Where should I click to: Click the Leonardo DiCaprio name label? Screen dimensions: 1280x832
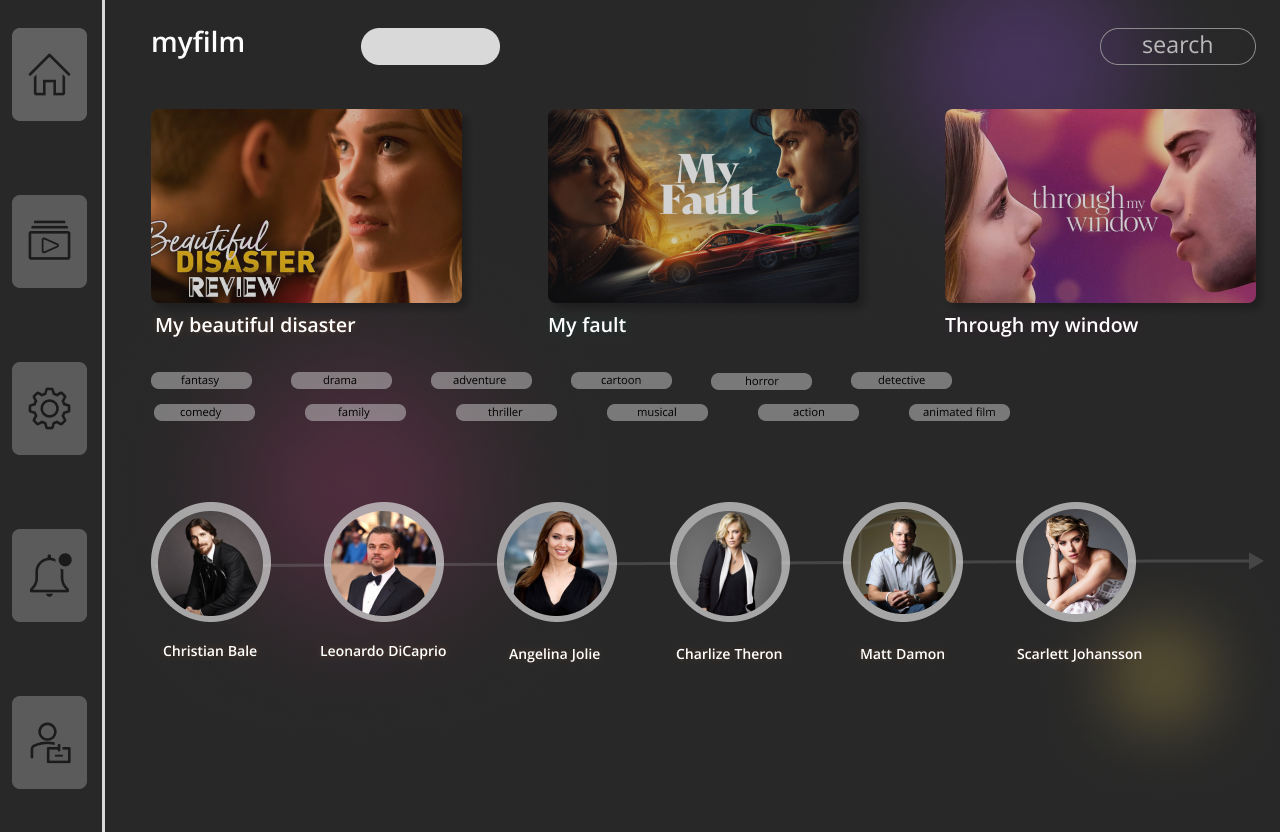383,651
